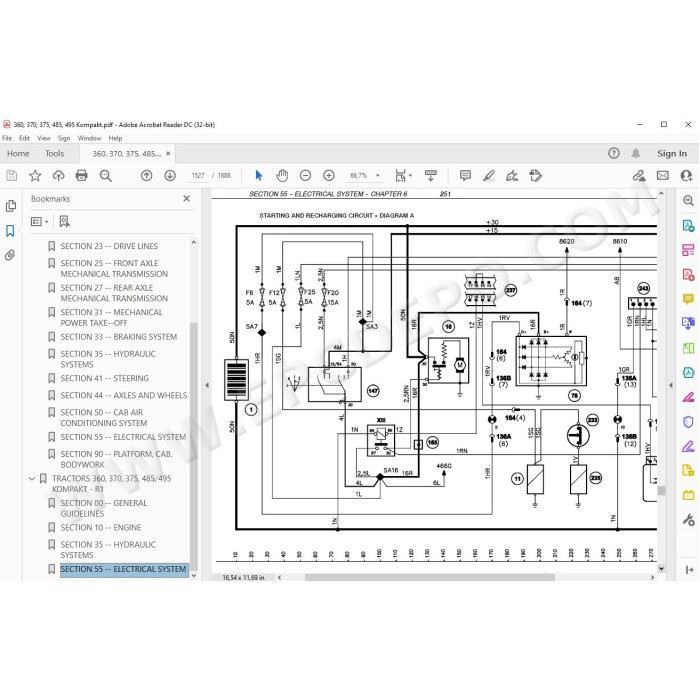Open SECTION 33 -- BRAKING SYSTEM bookmark

(119, 337)
